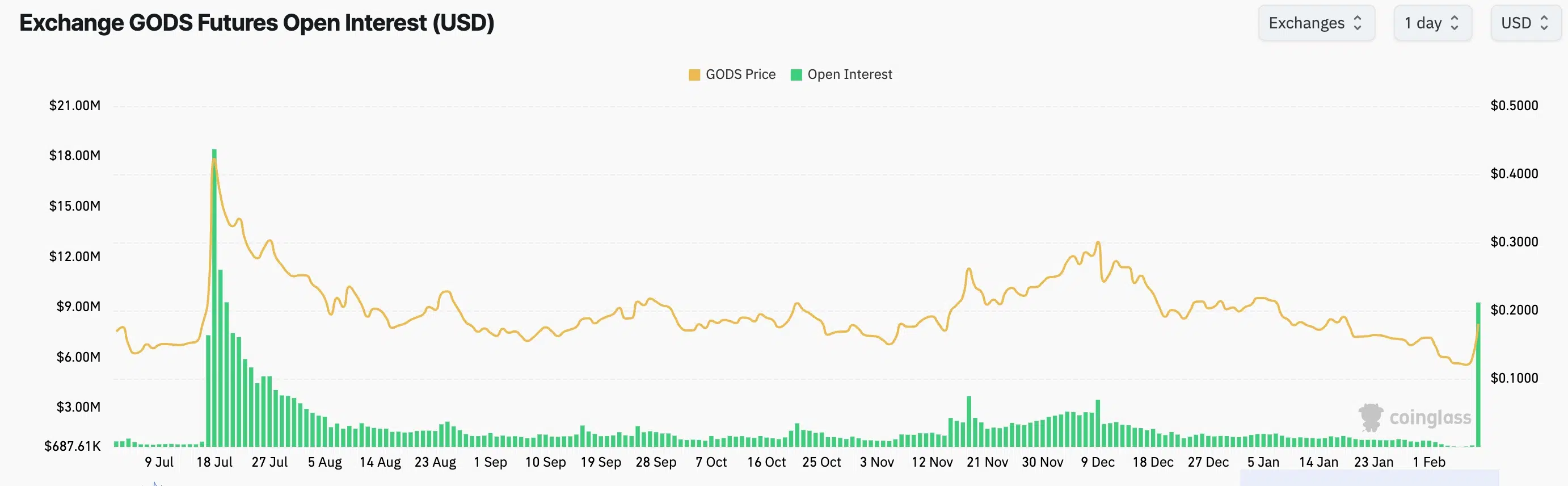1568x486 pixels.
Task: Click the Exchanges selector button
Action: (x=1317, y=23)
